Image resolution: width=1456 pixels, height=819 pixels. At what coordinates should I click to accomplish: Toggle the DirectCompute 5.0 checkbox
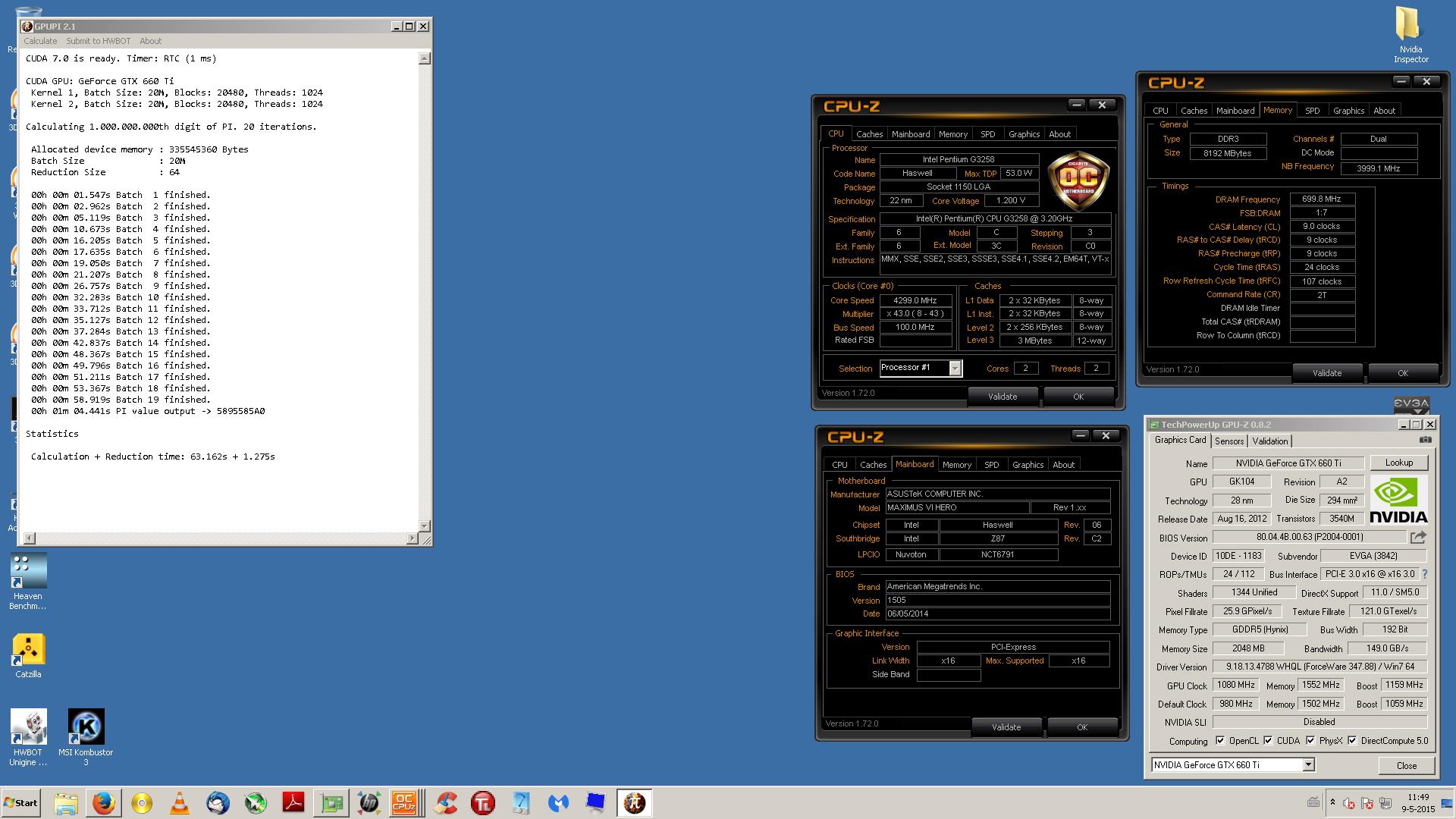[x=1352, y=741]
